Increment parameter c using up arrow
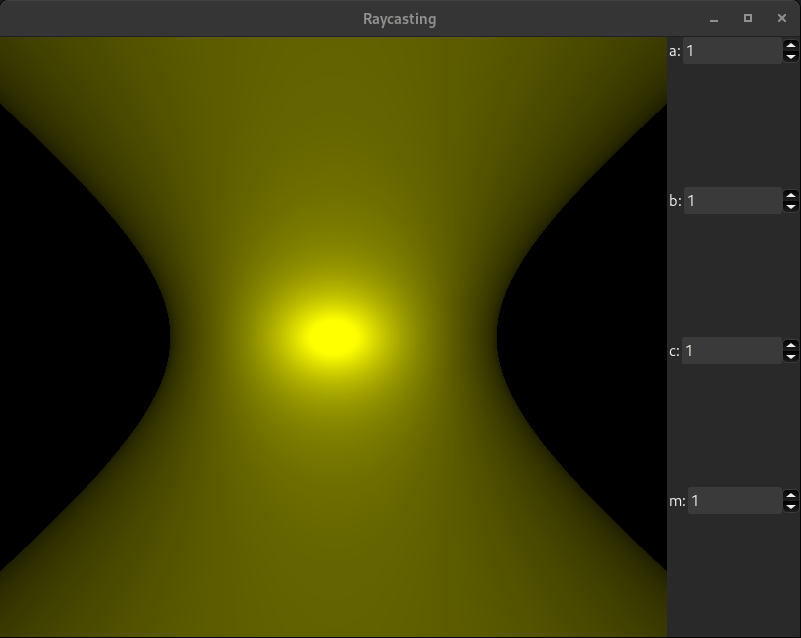801x638 pixels. 791,345
